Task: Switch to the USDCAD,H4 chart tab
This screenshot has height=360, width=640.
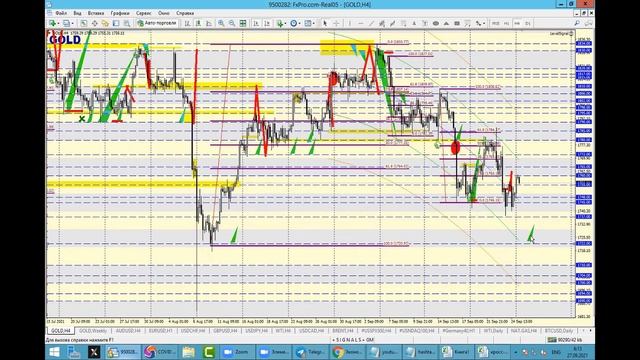Action: [311, 331]
